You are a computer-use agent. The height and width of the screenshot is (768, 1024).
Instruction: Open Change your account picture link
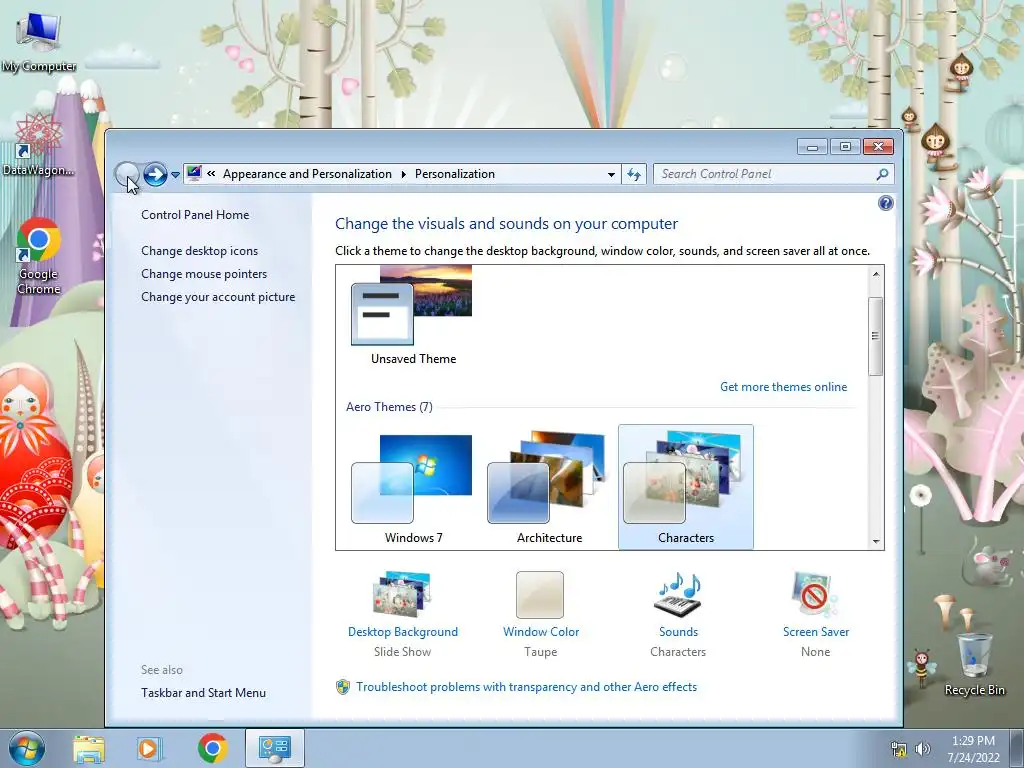218,296
